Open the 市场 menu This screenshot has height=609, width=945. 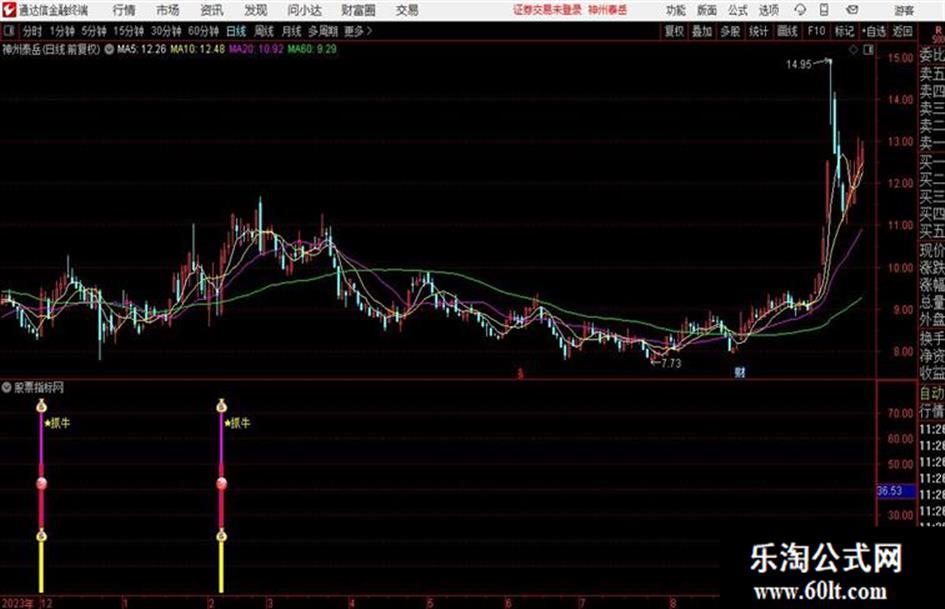(x=168, y=10)
